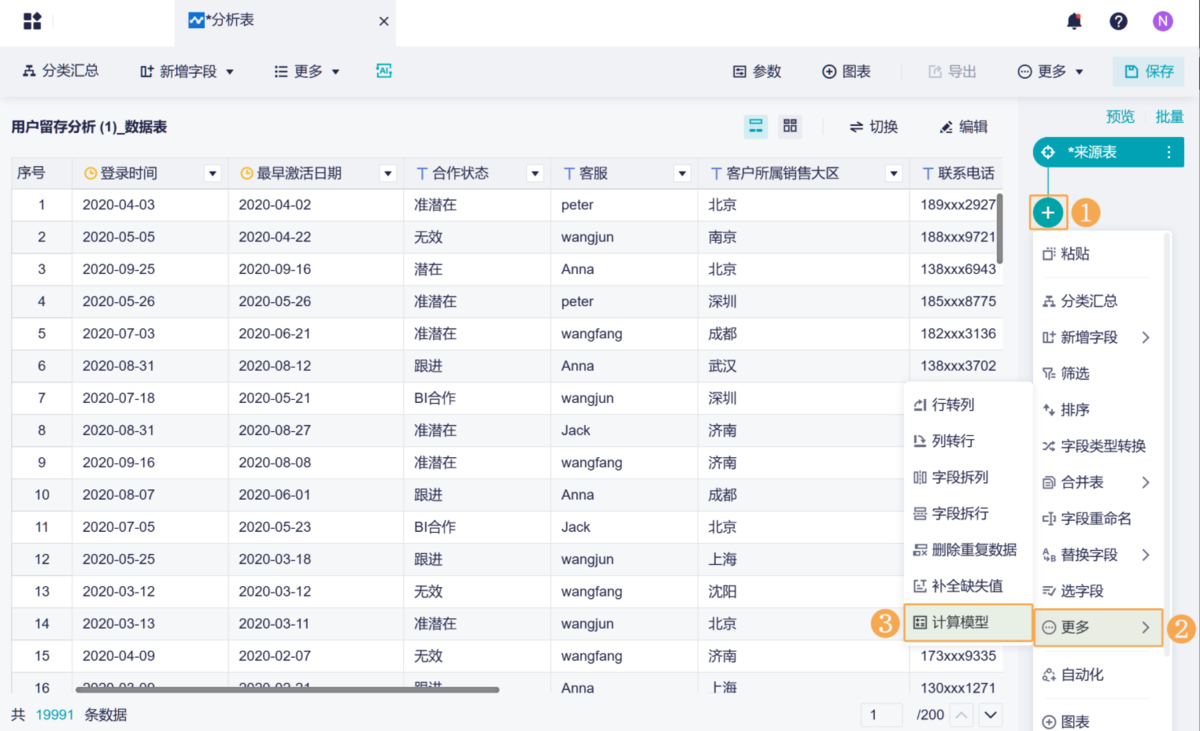Click the green plus button under 来源表

[x=1048, y=213]
